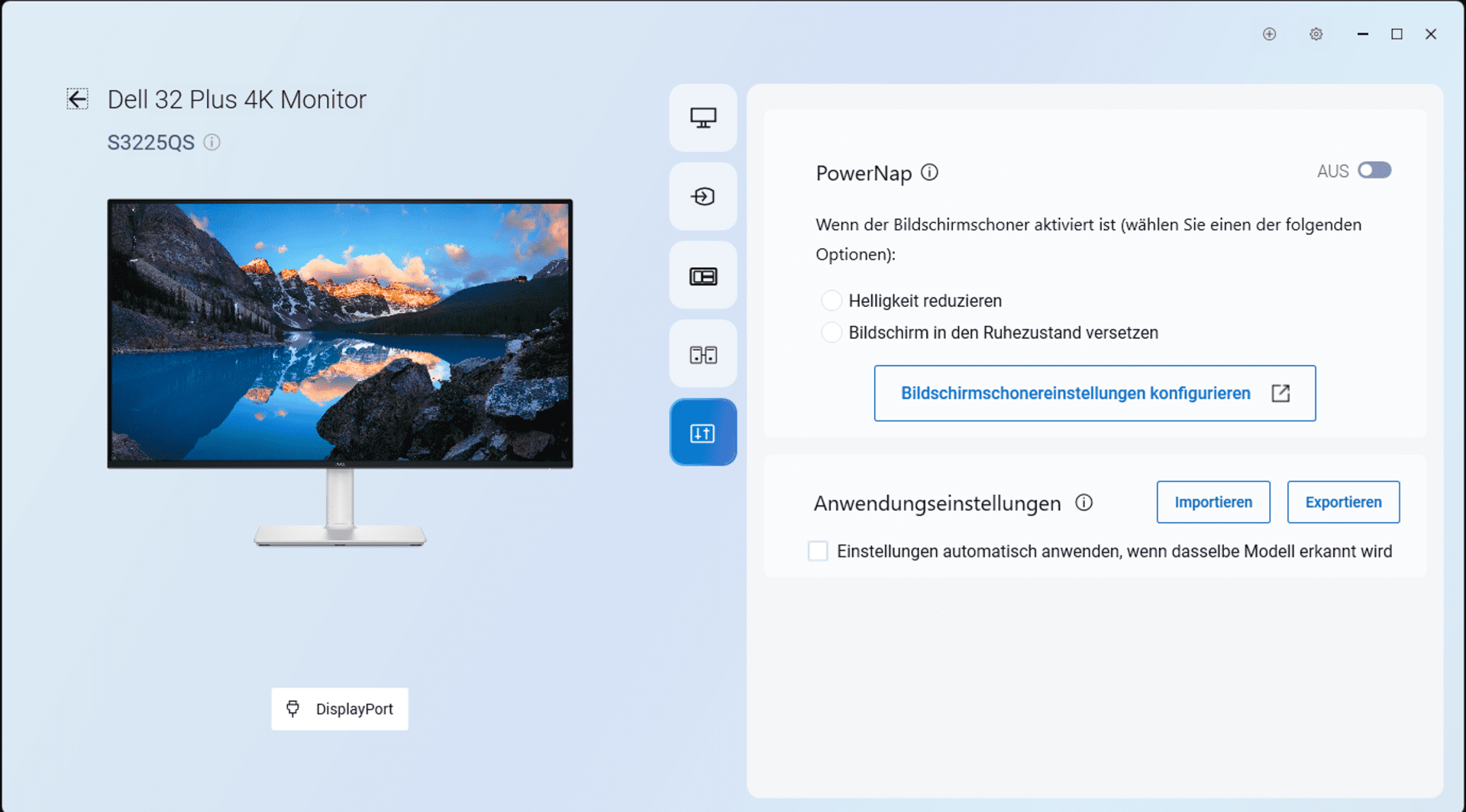The height and width of the screenshot is (812, 1466).
Task: Open the dual-screen sidebar tab
Action: coord(703,354)
